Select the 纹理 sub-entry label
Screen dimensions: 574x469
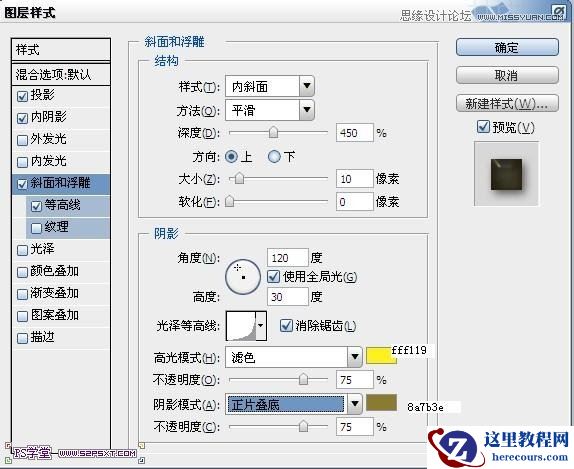(x=56, y=227)
